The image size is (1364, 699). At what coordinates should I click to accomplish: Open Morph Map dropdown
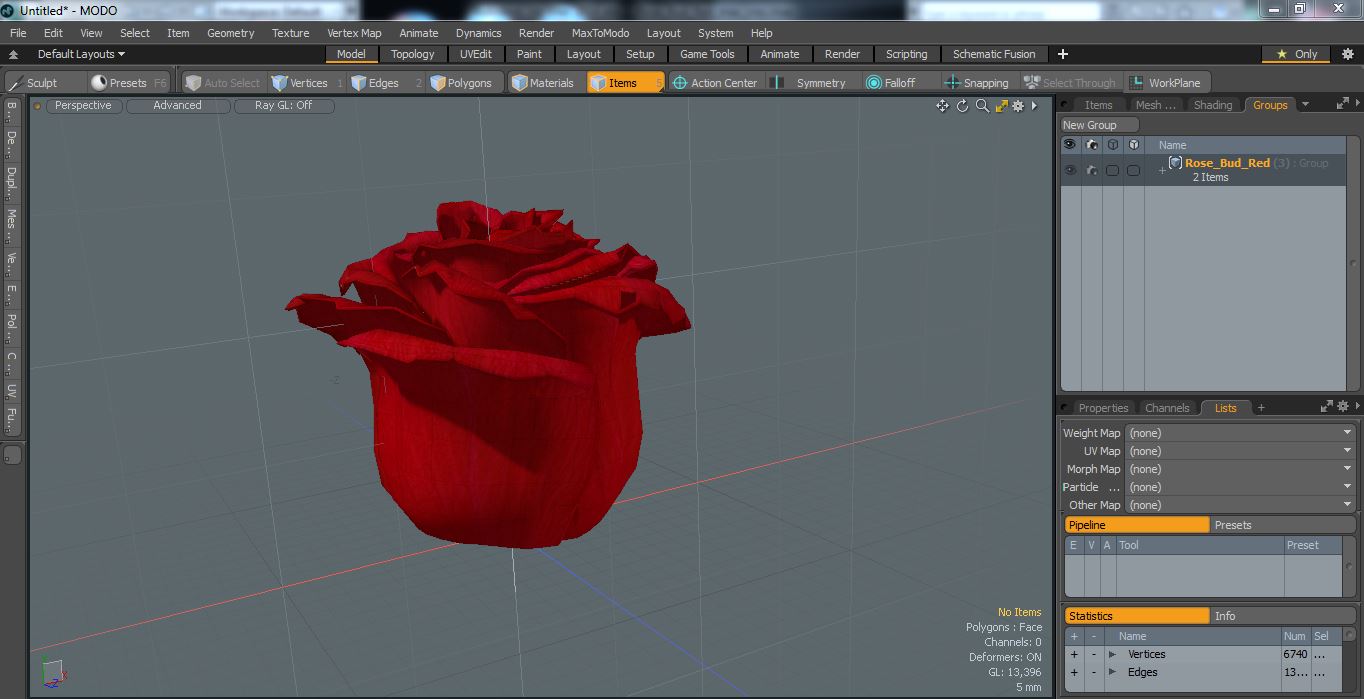click(1240, 469)
